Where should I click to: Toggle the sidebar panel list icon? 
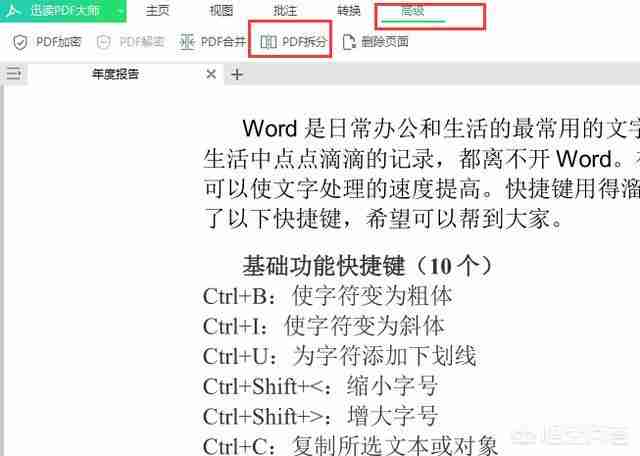13,73
